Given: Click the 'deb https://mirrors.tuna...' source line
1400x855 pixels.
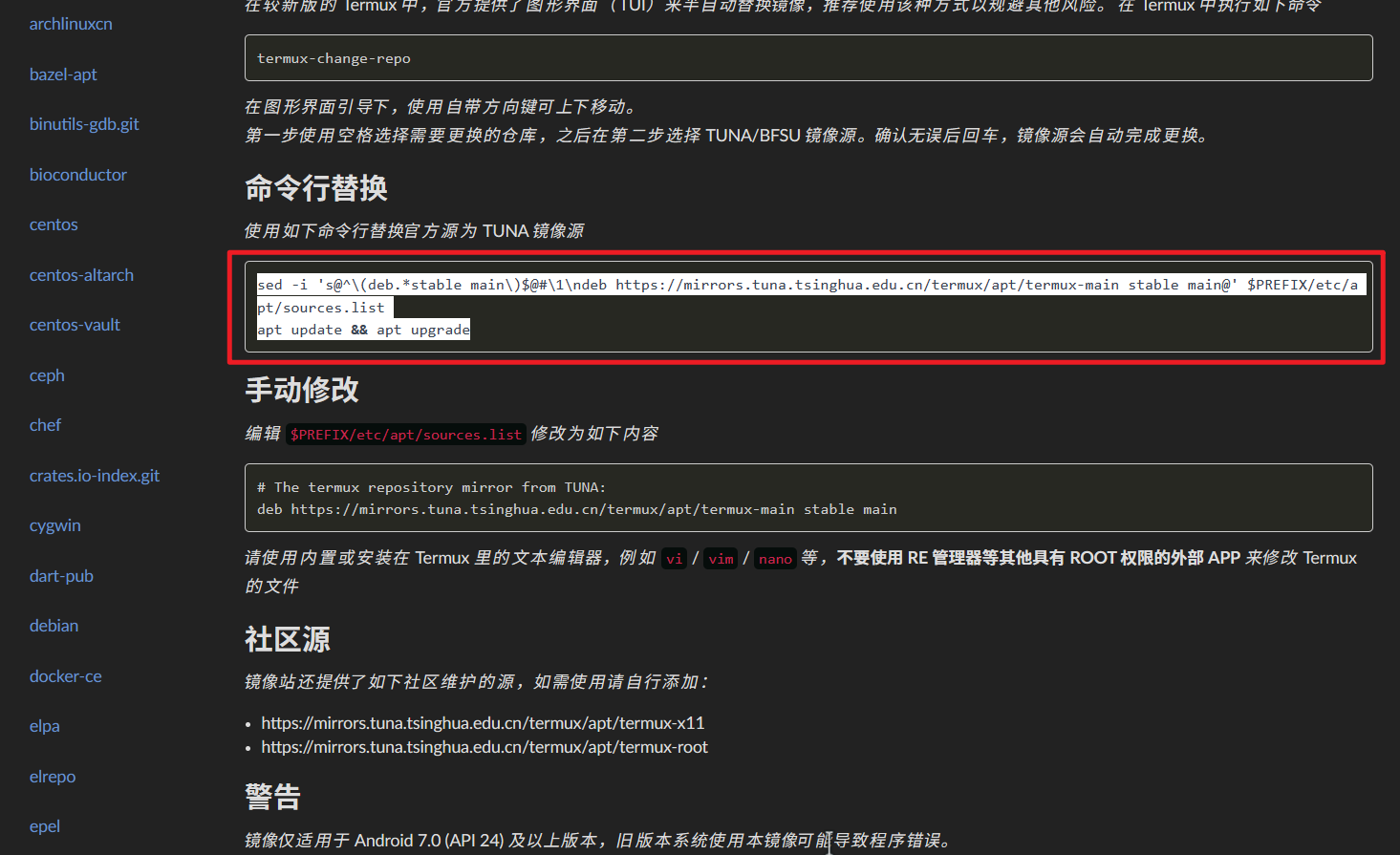Looking at the screenshot, I should coord(576,509).
